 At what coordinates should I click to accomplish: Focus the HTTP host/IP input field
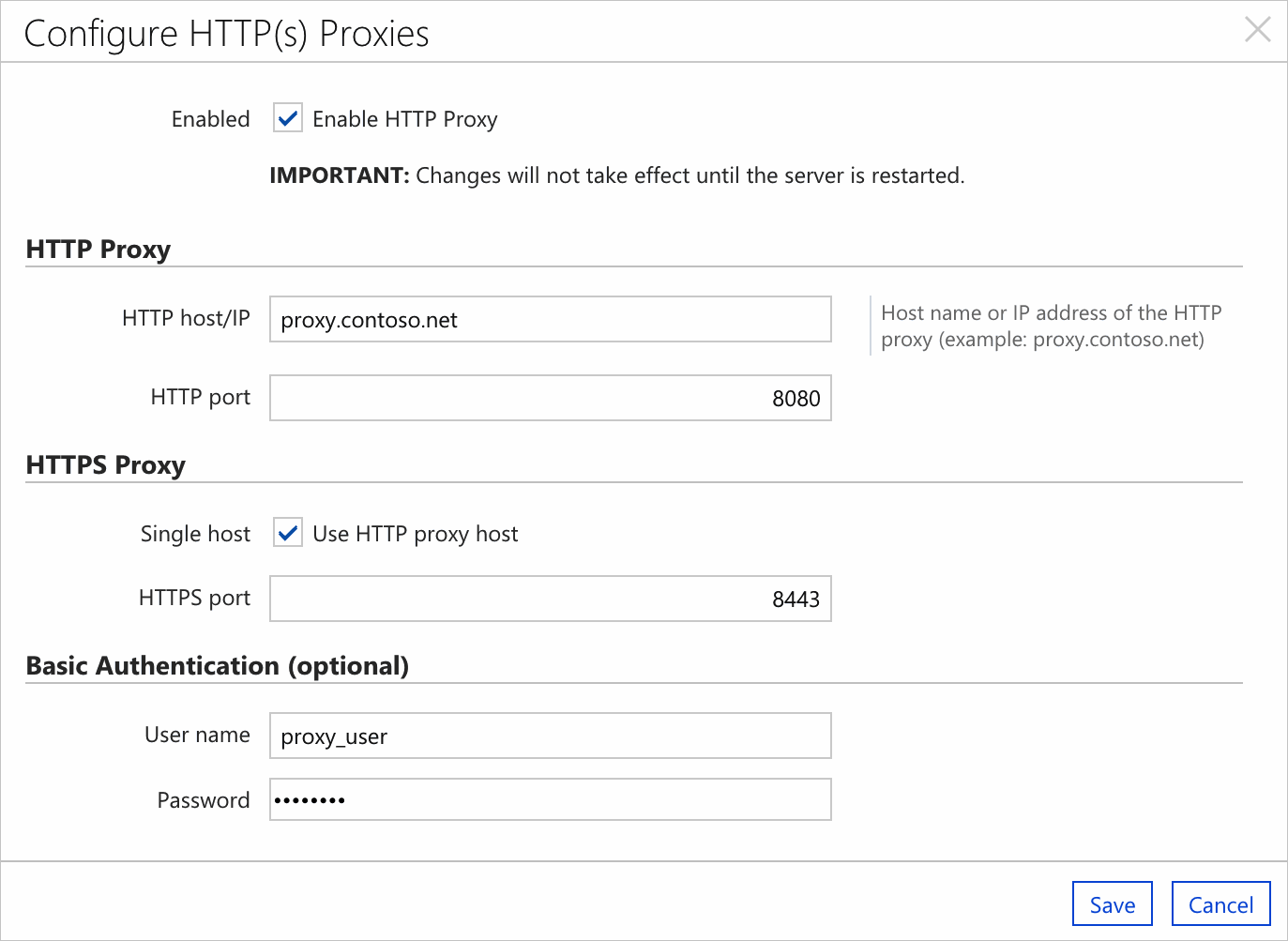[x=550, y=320]
